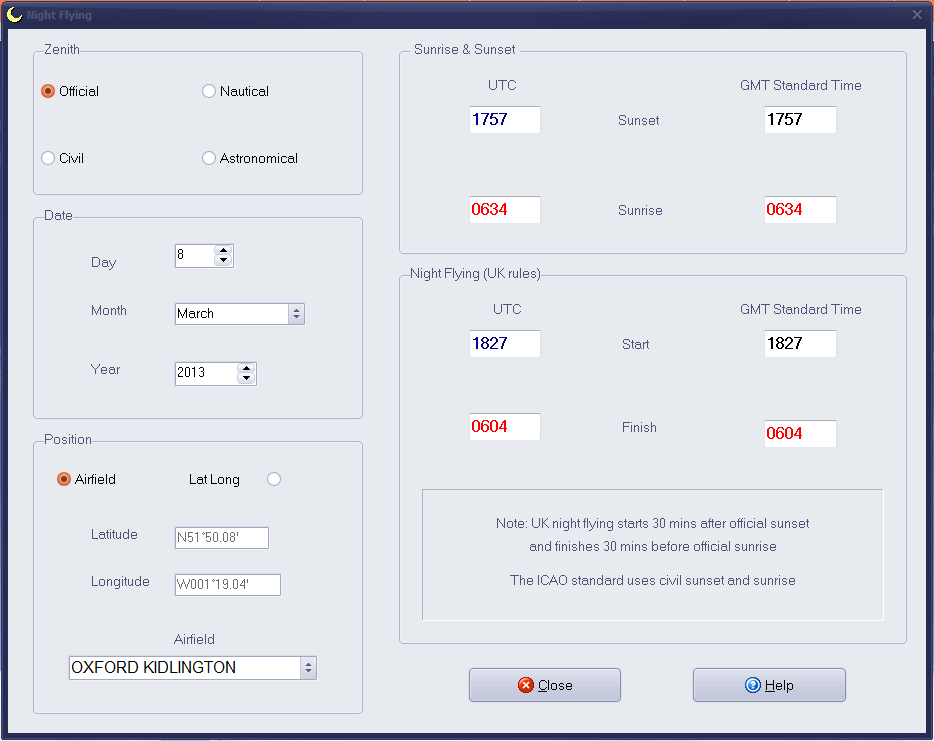Increase the Day value with up arrow
This screenshot has height=741, width=934.
pyautogui.click(x=223, y=251)
